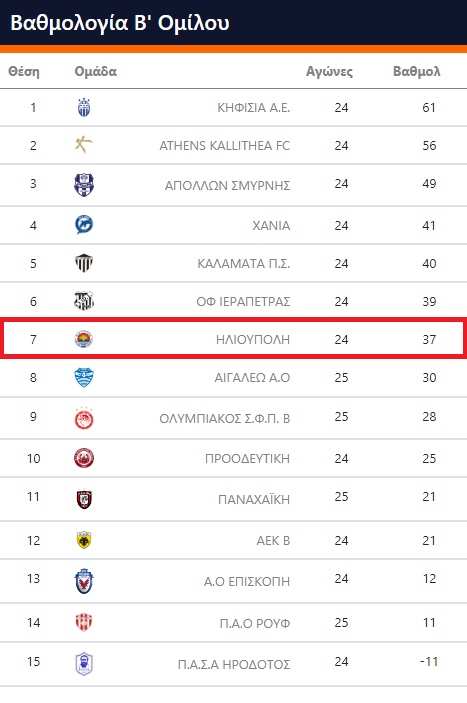Click the Α.Ο ΕΠΙΣΚΟΠΗ eagle crest

[x=84, y=581]
